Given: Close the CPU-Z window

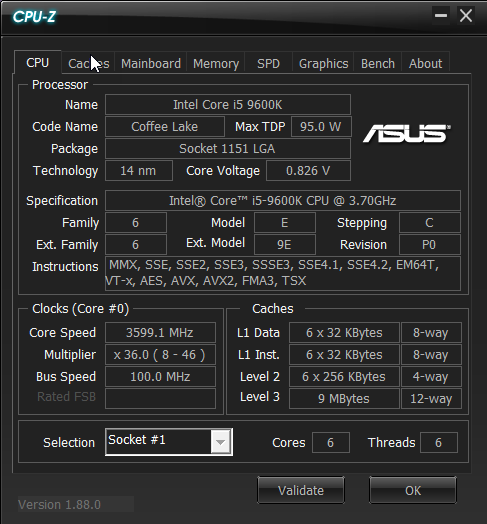Looking at the screenshot, I should coord(466,15).
